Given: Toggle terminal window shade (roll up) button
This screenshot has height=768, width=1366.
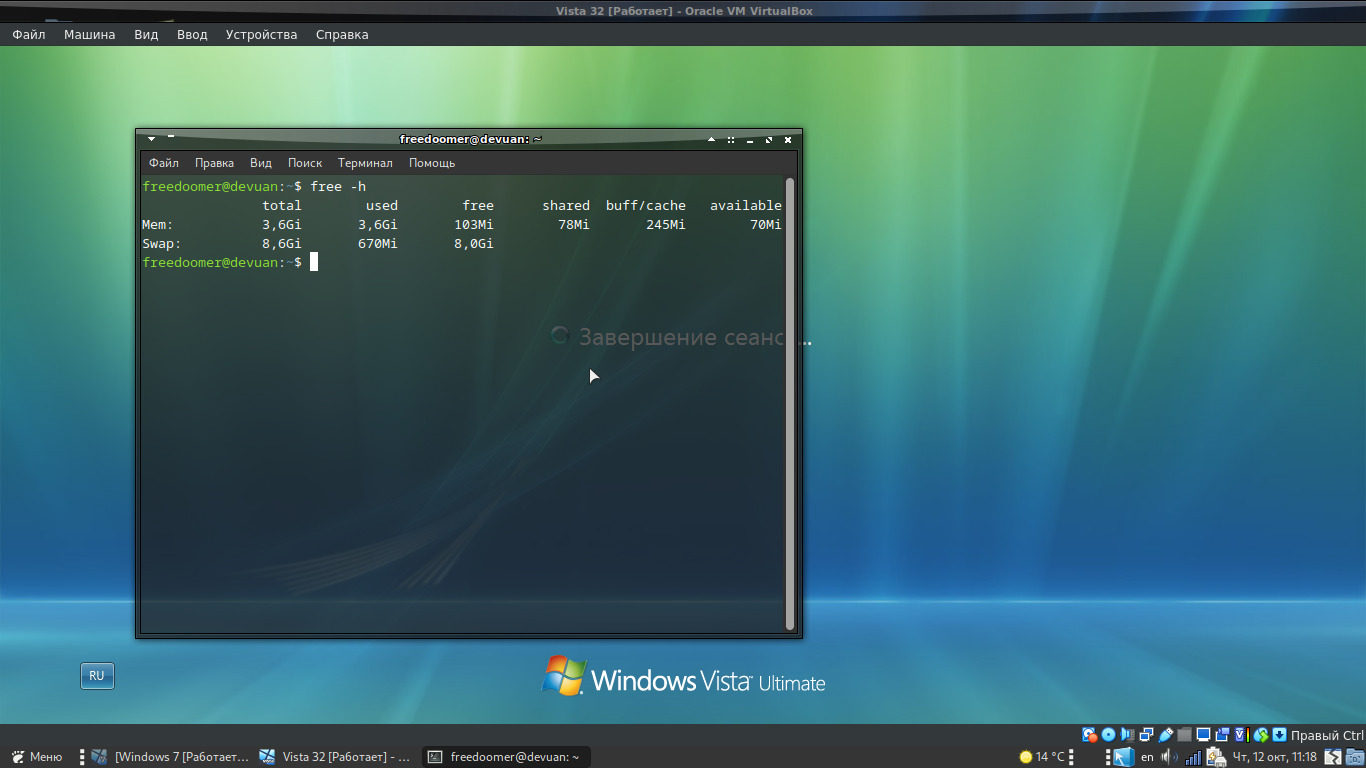Looking at the screenshot, I should (710, 140).
